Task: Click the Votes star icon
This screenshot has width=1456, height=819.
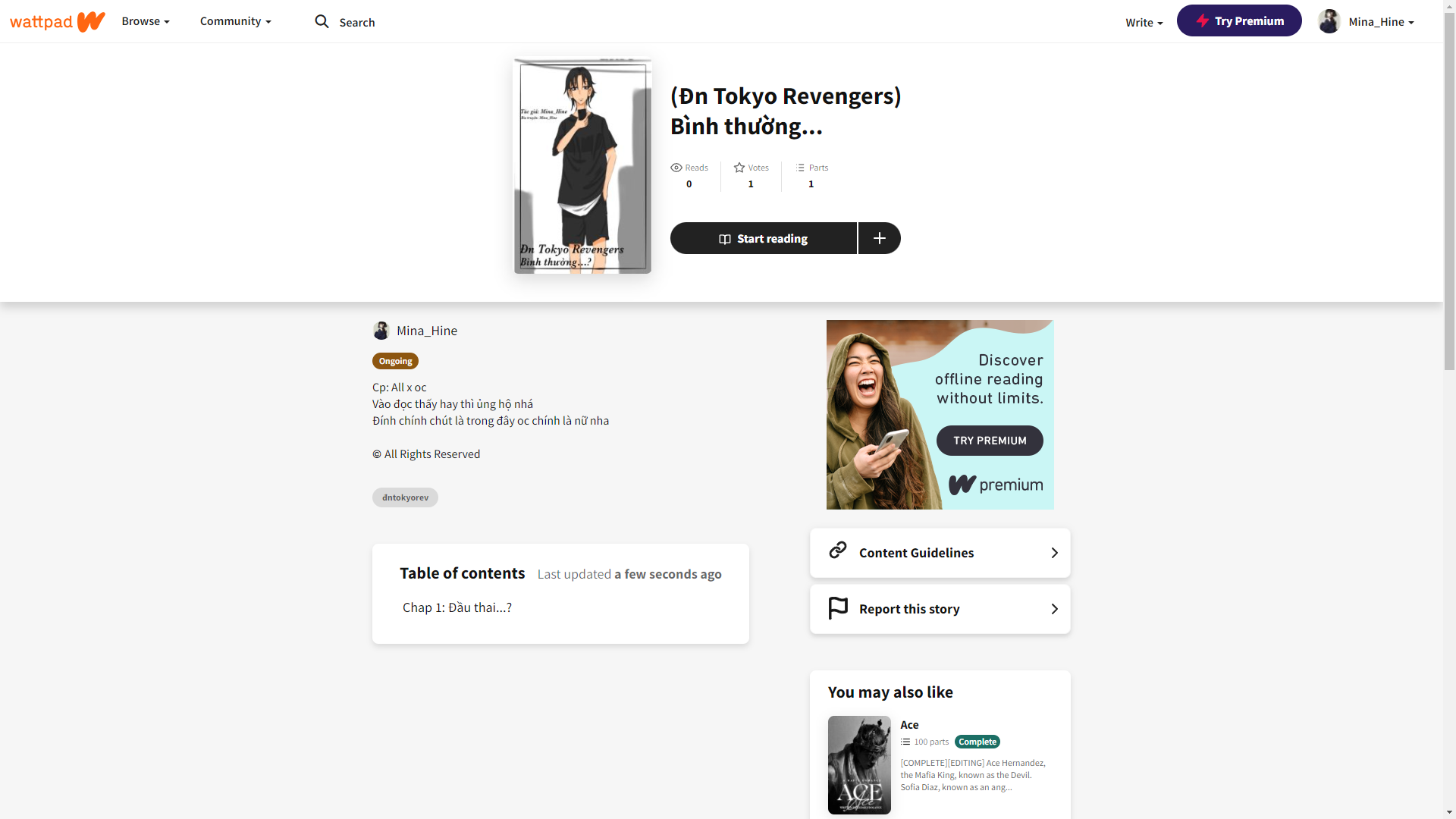Action: [739, 168]
